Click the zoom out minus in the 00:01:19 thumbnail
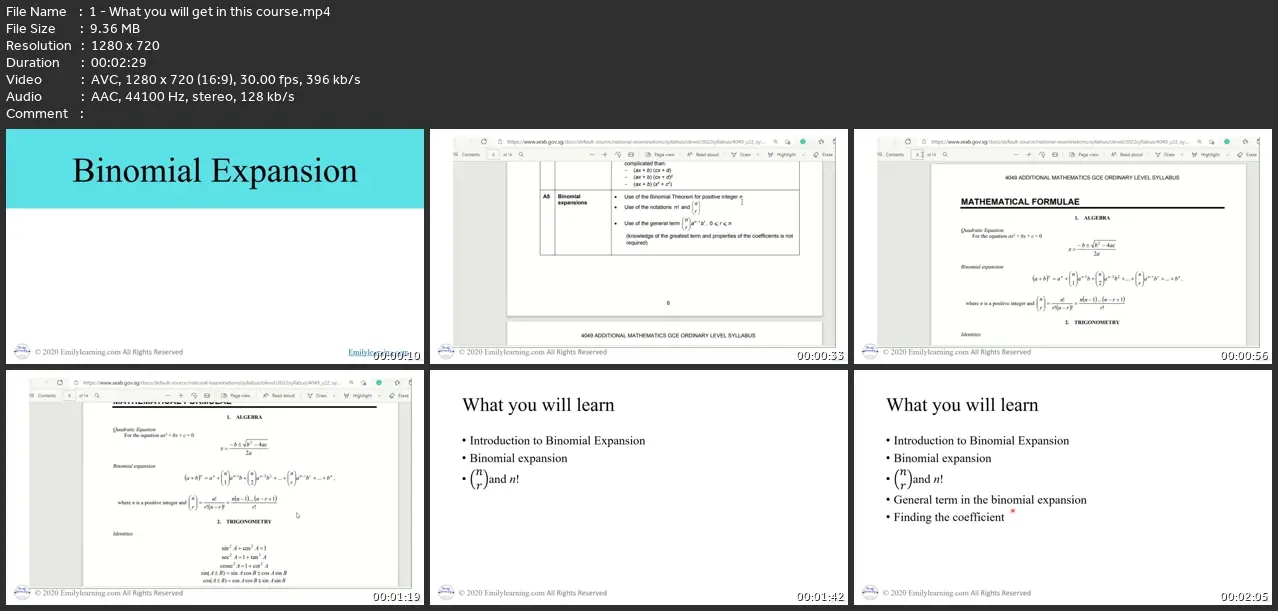This screenshot has height=611, width=1278. click(x=168, y=396)
